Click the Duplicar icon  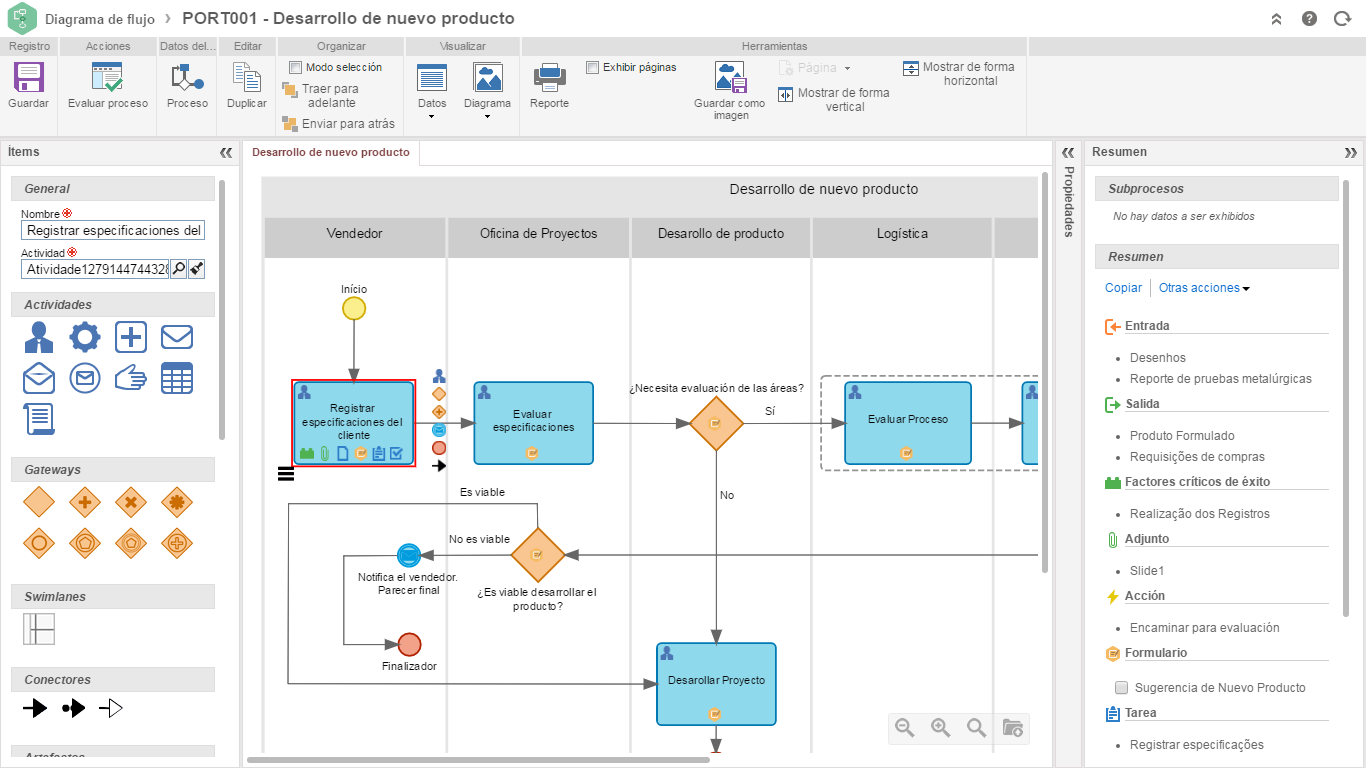246,78
